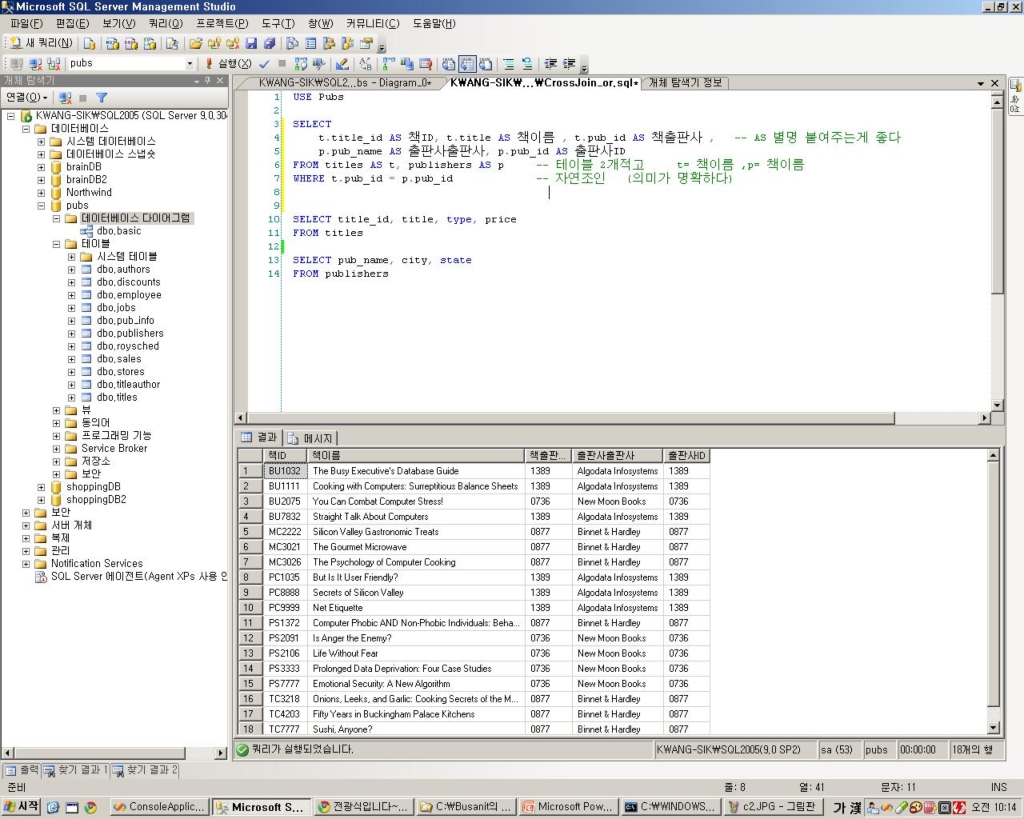The width and height of the screenshot is (1024, 819).
Task: Click the Open File folder icon
Action: [x=195, y=44]
